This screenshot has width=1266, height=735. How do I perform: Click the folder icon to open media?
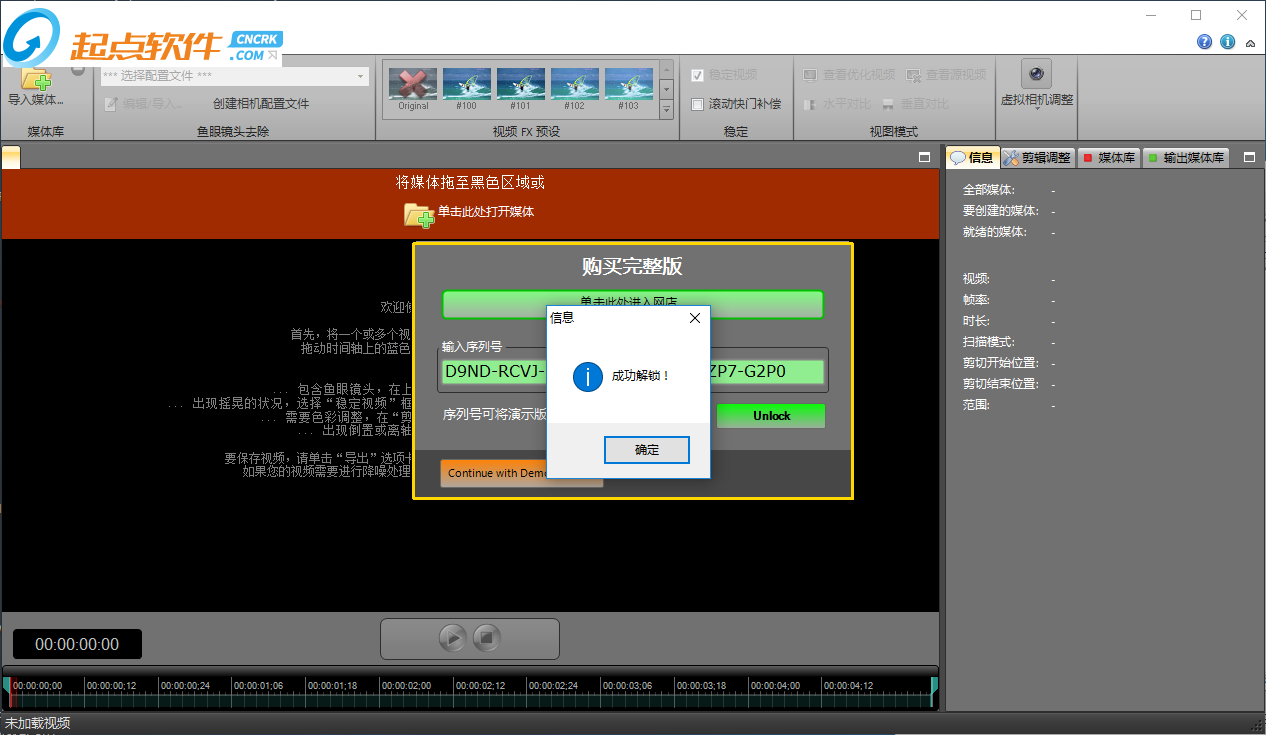[x=418, y=213]
